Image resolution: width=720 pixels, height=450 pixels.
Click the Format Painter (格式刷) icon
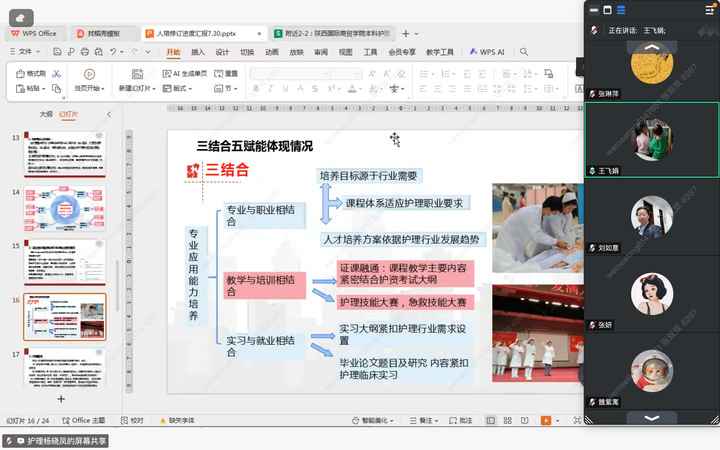point(30,73)
